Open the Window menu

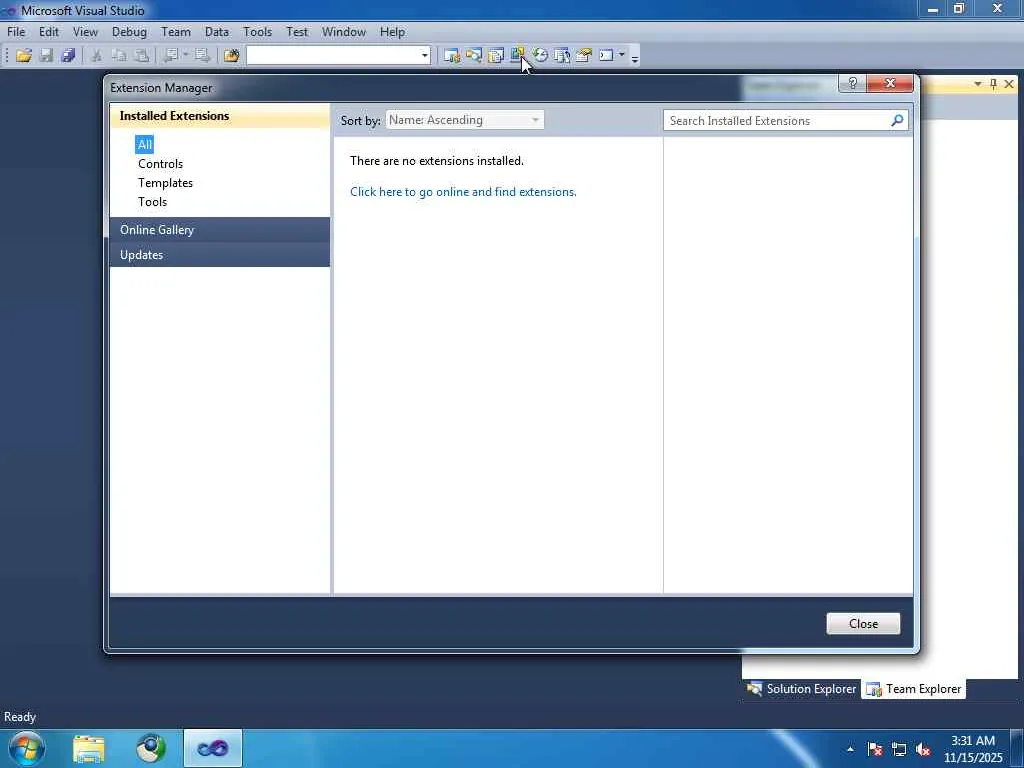pyautogui.click(x=344, y=31)
